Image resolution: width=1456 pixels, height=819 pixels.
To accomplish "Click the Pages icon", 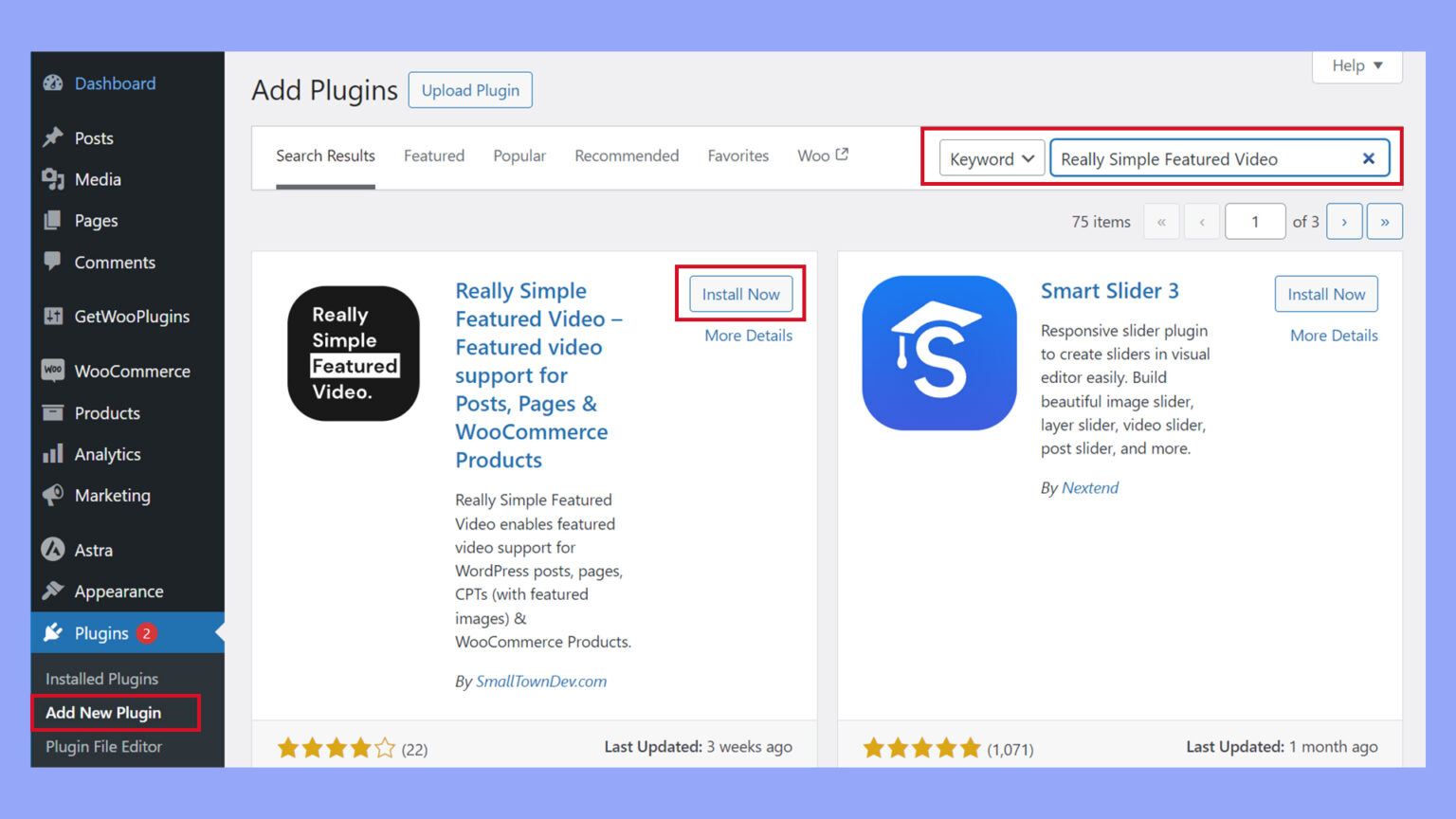I will (x=53, y=220).
